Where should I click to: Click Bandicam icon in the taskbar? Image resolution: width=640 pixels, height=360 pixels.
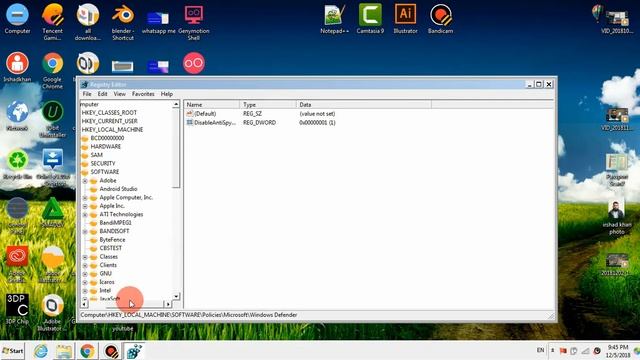click(111, 351)
